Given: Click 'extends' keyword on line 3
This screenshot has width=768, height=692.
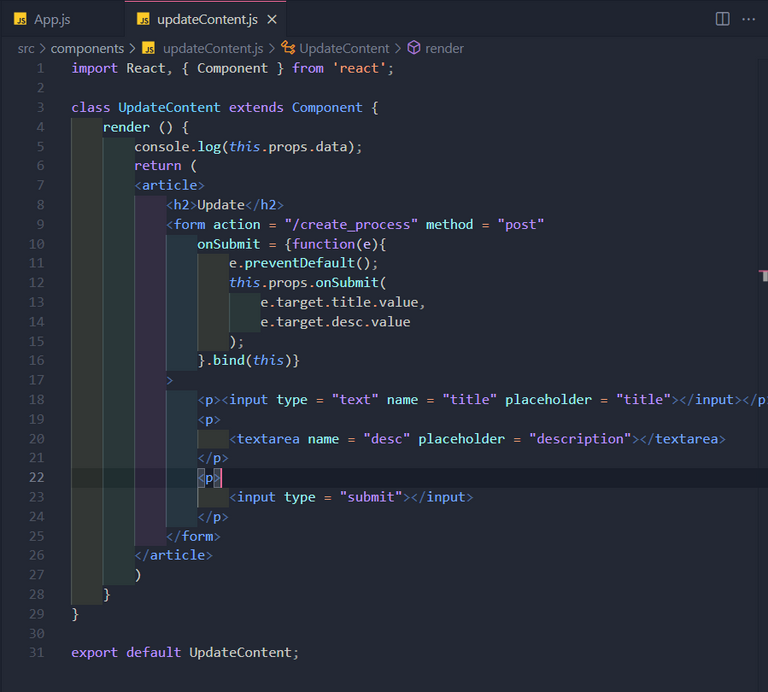Looking at the screenshot, I should 256,108.
